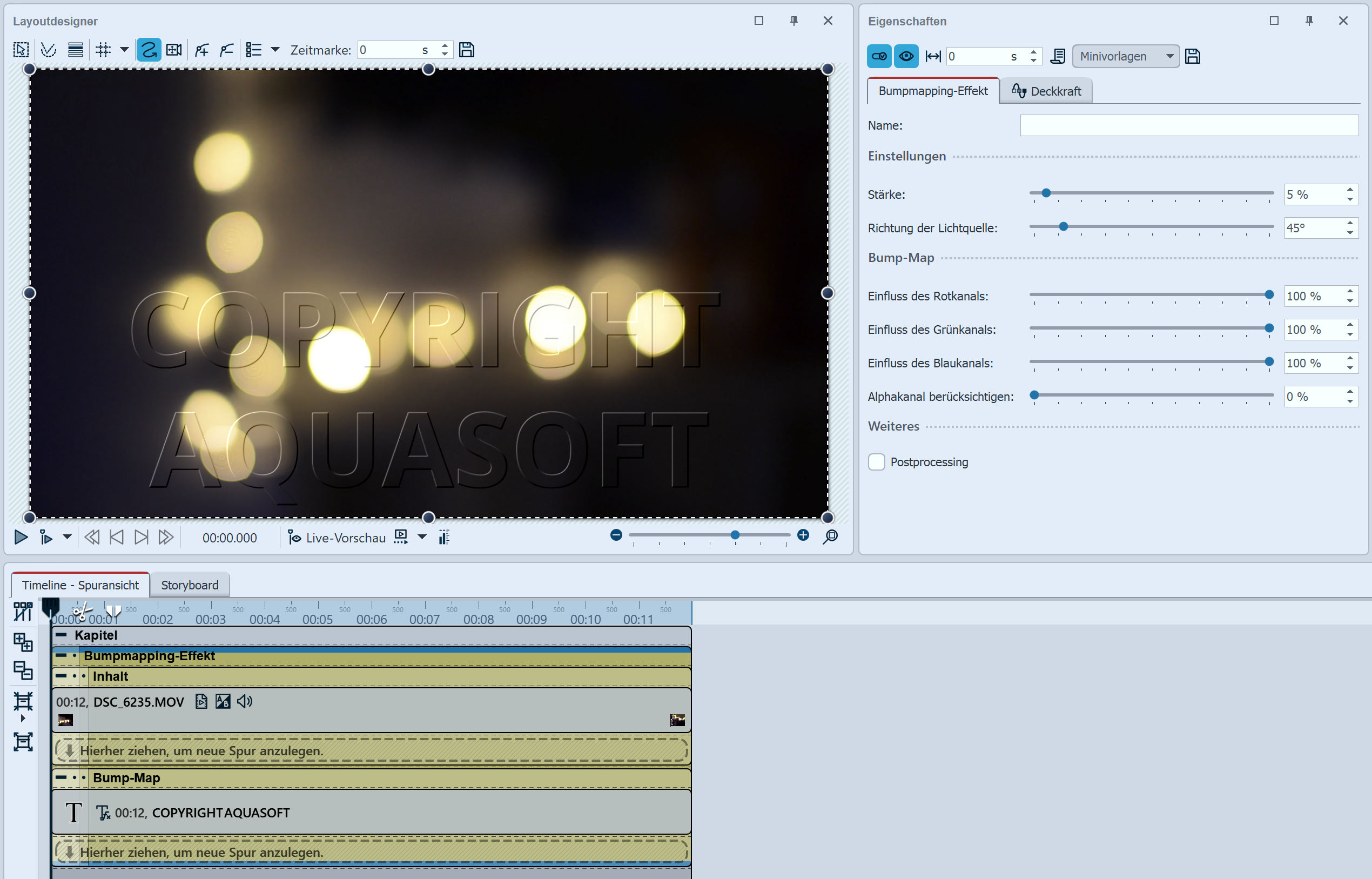Click the Stärke slider handle
The width and height of the screenshot is (1372, 879).
(1046, 193)
